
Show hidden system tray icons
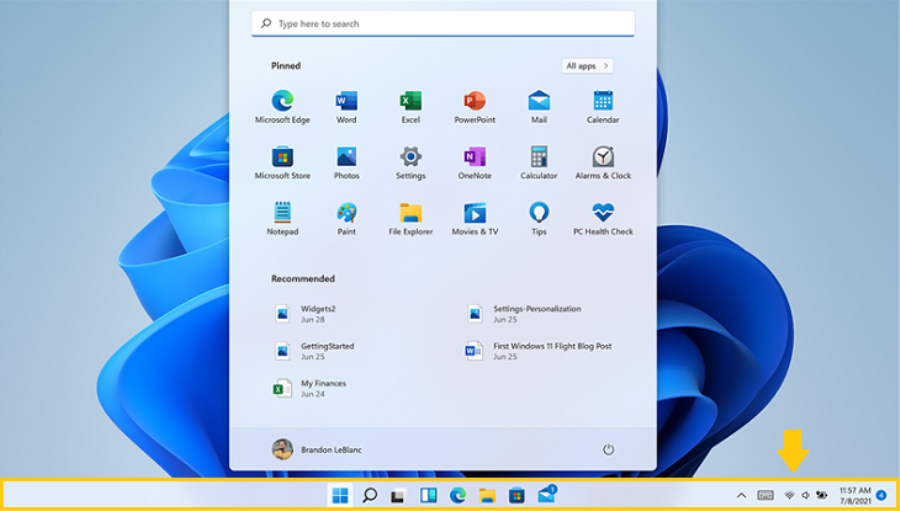point(742,495)
